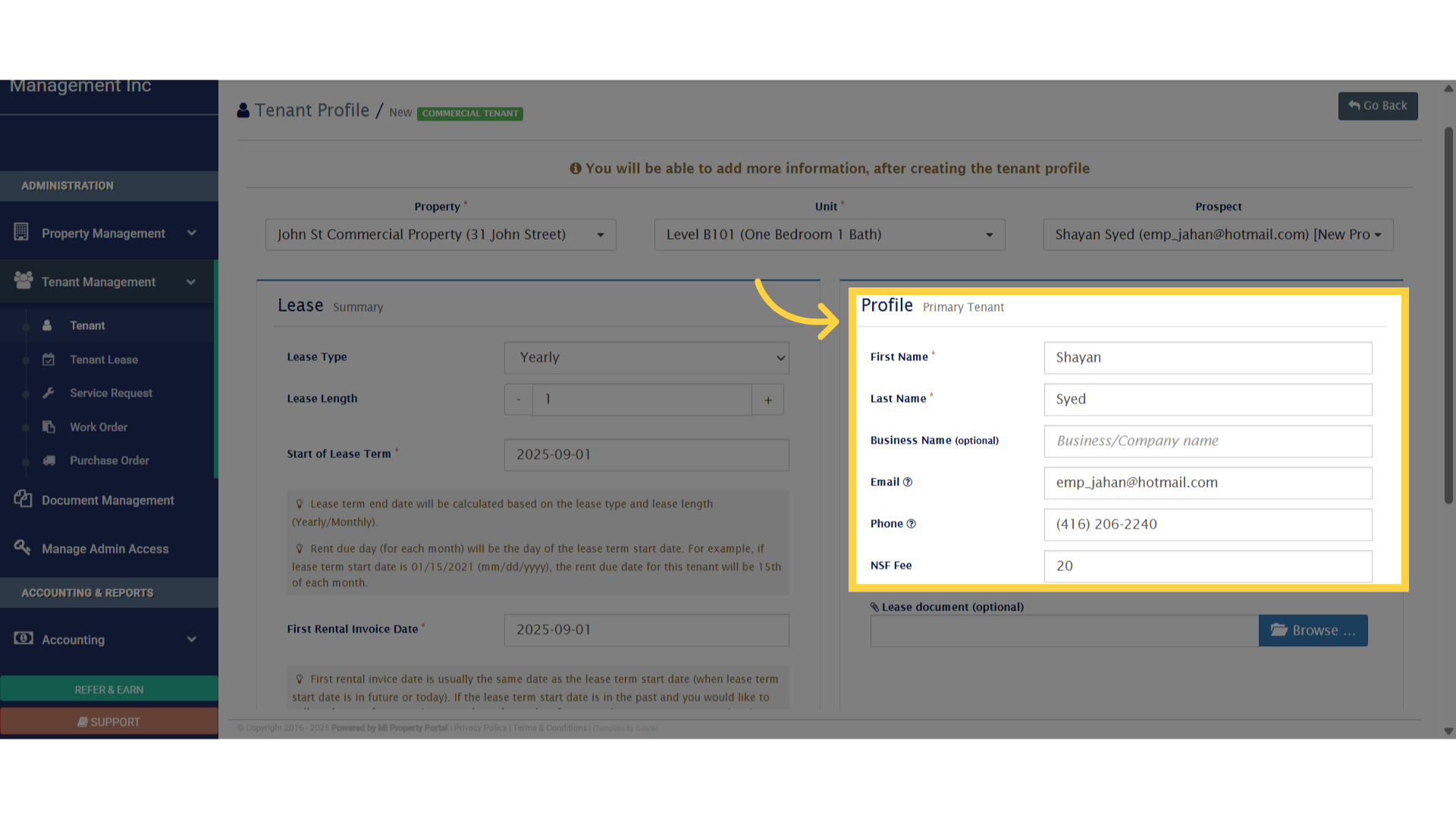Click the Email field help icon
Image resolution: width=1456 pixels, height=819 pixels.
point(911,482)
